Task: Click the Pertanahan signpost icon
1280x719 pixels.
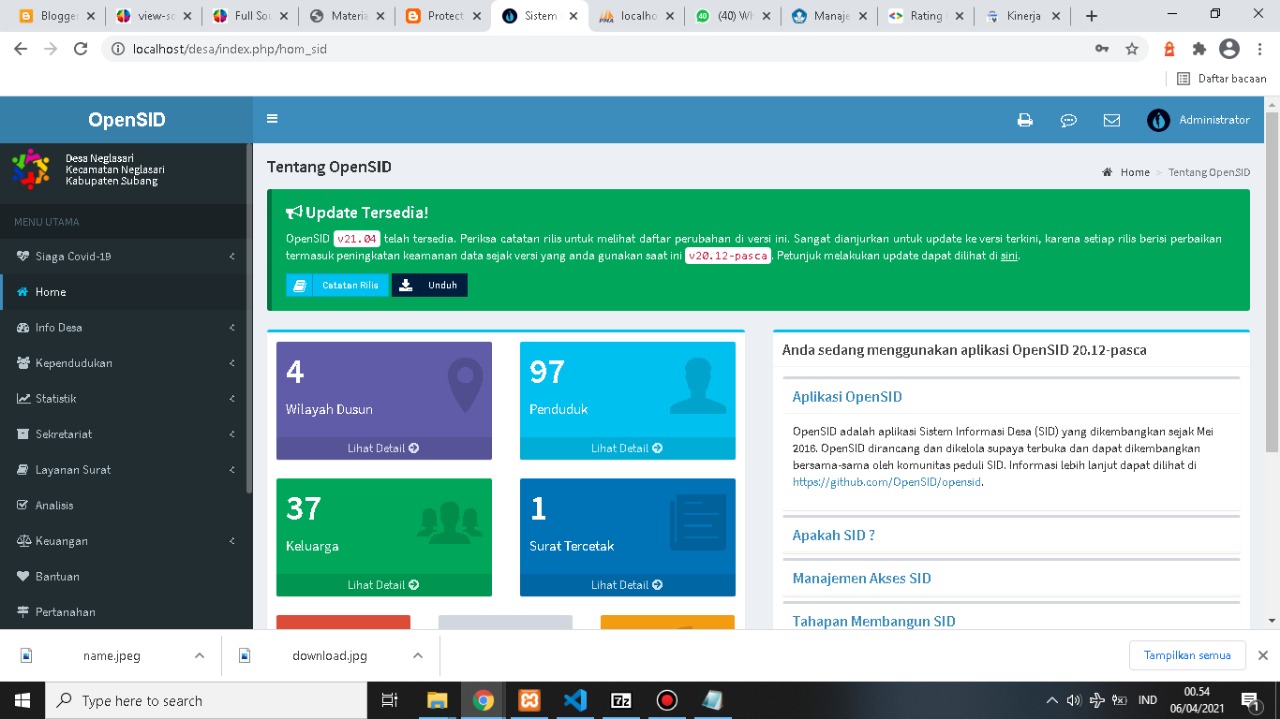Action: click(x=23, y=612)
